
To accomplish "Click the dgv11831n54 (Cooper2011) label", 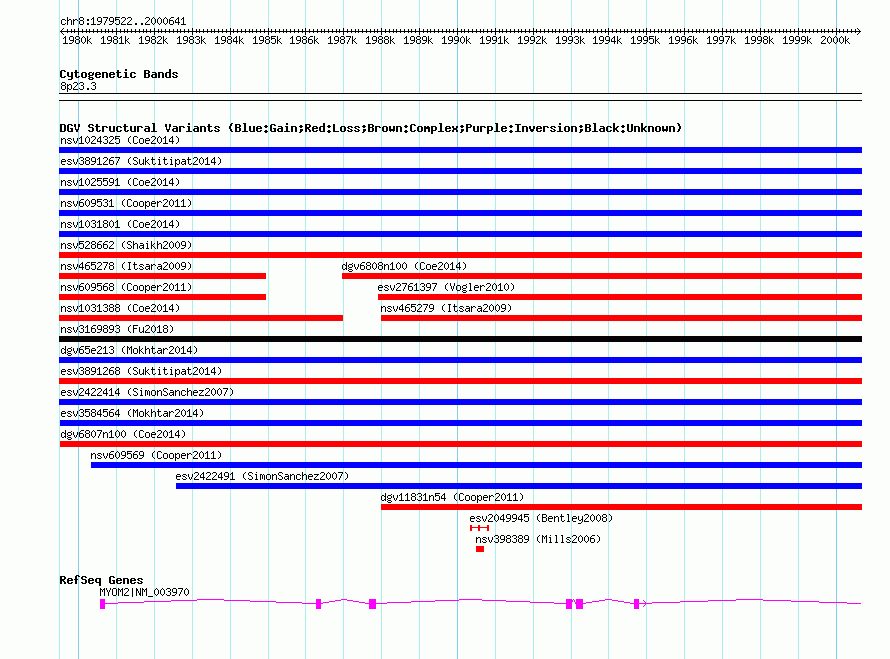I will (452, 497).
